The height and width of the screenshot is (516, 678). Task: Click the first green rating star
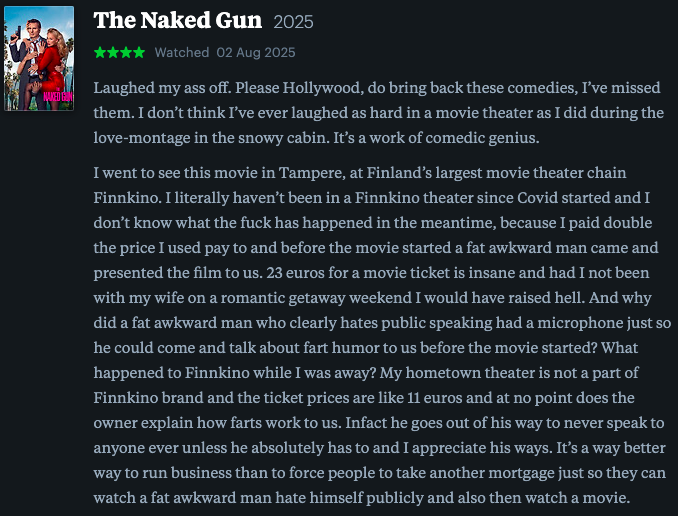tap(99, 52)
